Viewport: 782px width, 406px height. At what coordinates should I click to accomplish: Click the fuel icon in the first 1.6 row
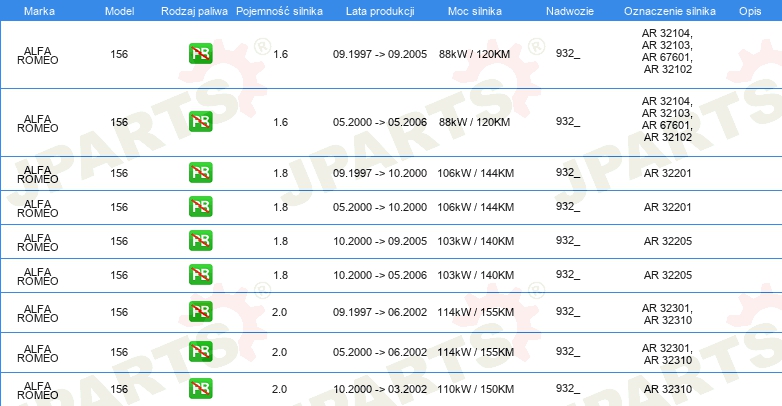click(200, 54)
